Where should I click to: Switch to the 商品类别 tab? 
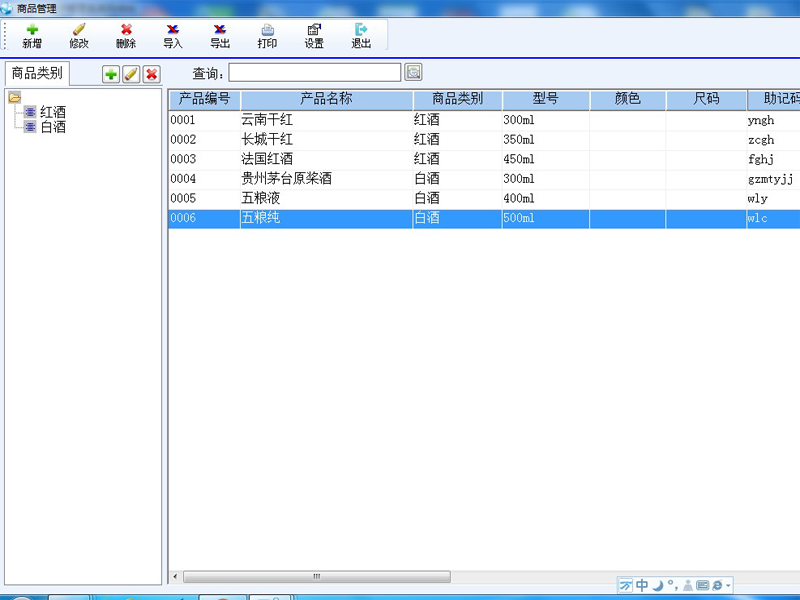click(37, 73)
